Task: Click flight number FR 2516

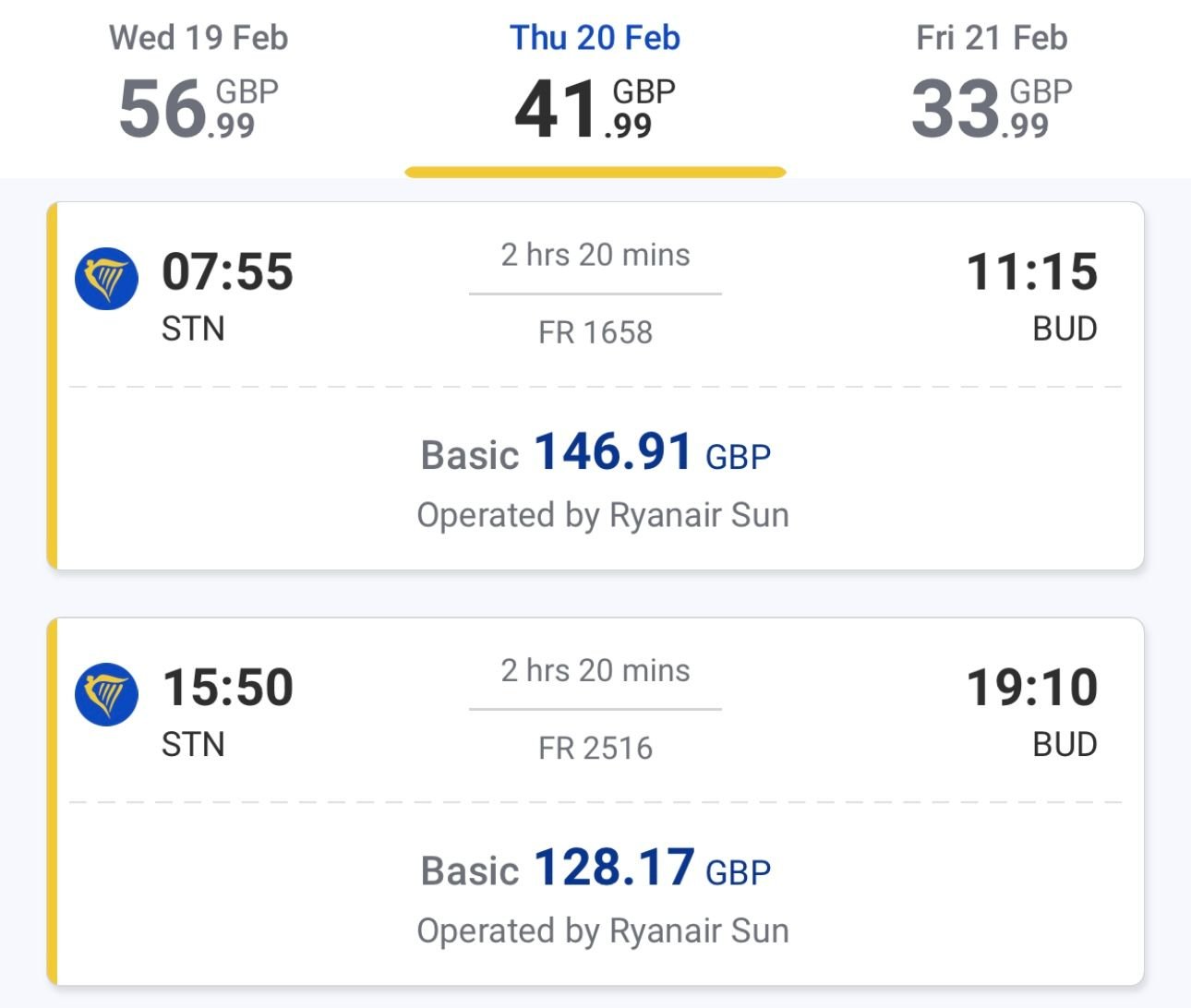Action: (595, 749)
